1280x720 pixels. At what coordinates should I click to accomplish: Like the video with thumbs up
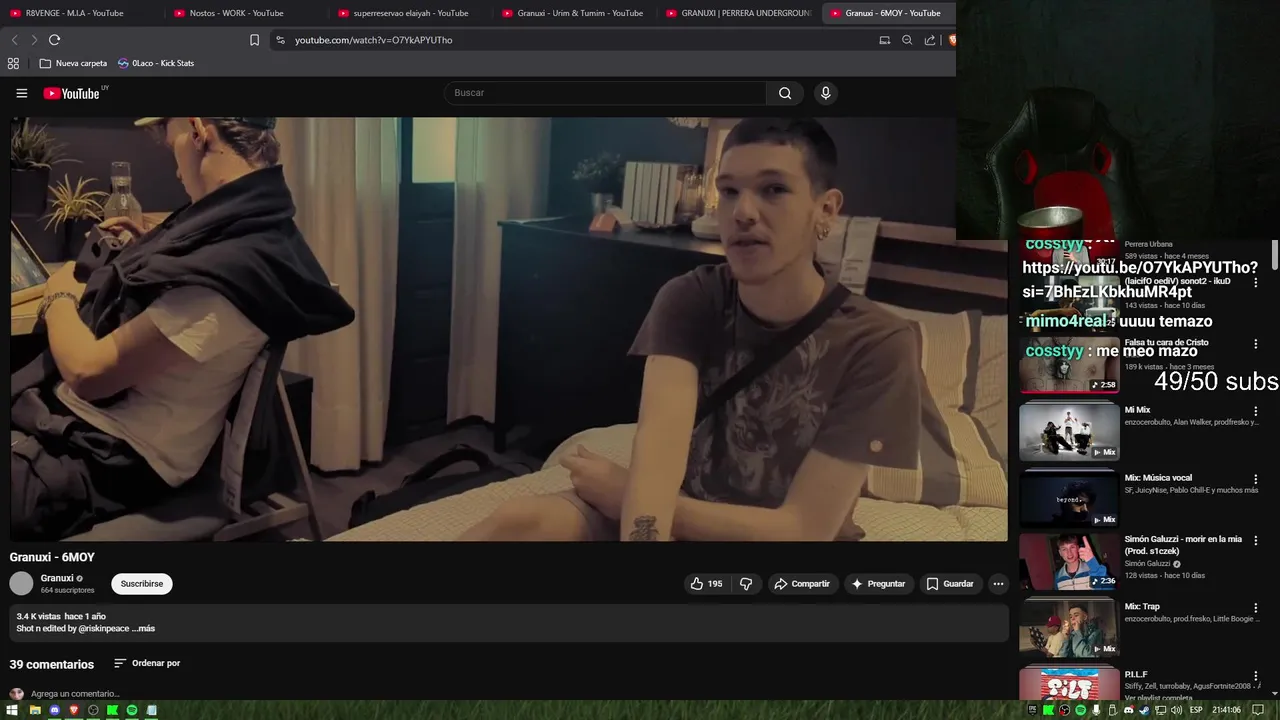pos(706,584)
